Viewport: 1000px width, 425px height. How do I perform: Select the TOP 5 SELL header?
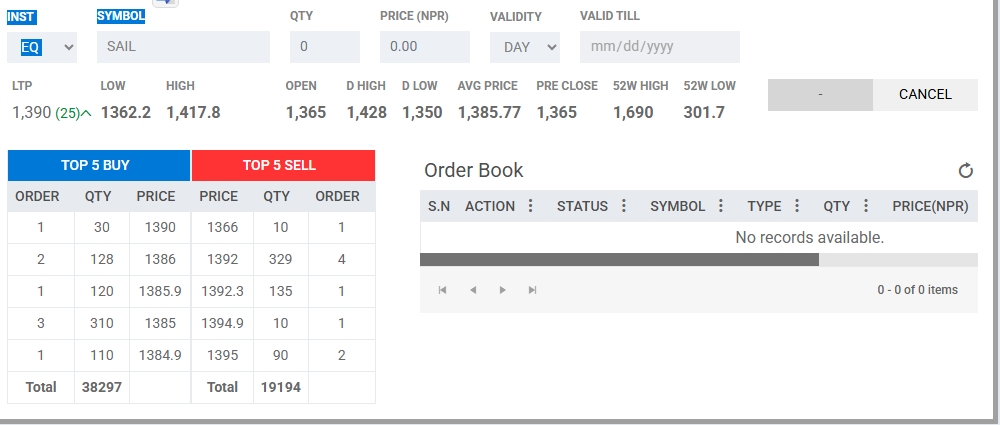coord(283,165)
